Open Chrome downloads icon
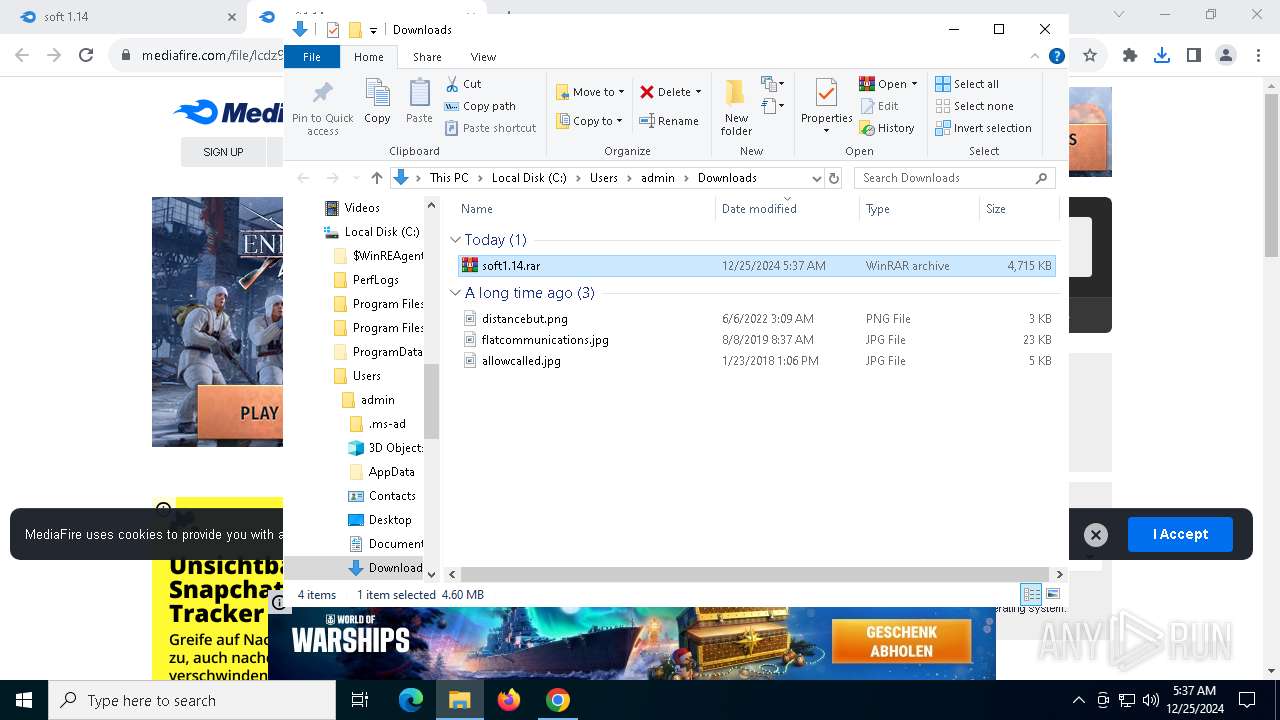 pyautogui.click(x=1162, y=56)
